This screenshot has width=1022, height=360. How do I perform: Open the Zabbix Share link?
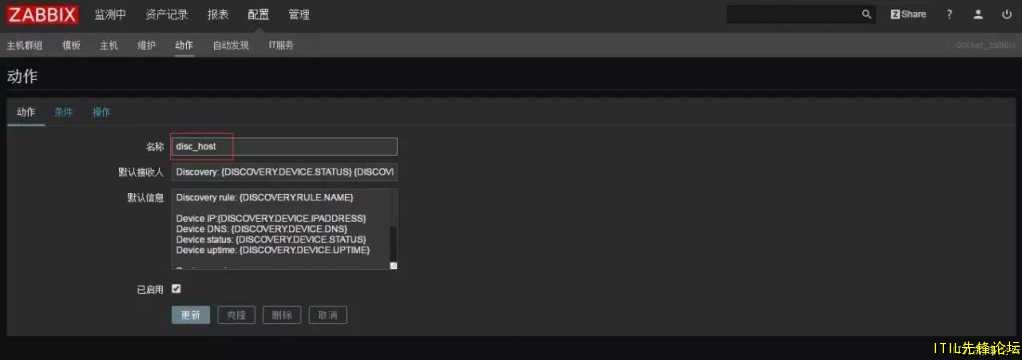908,14
